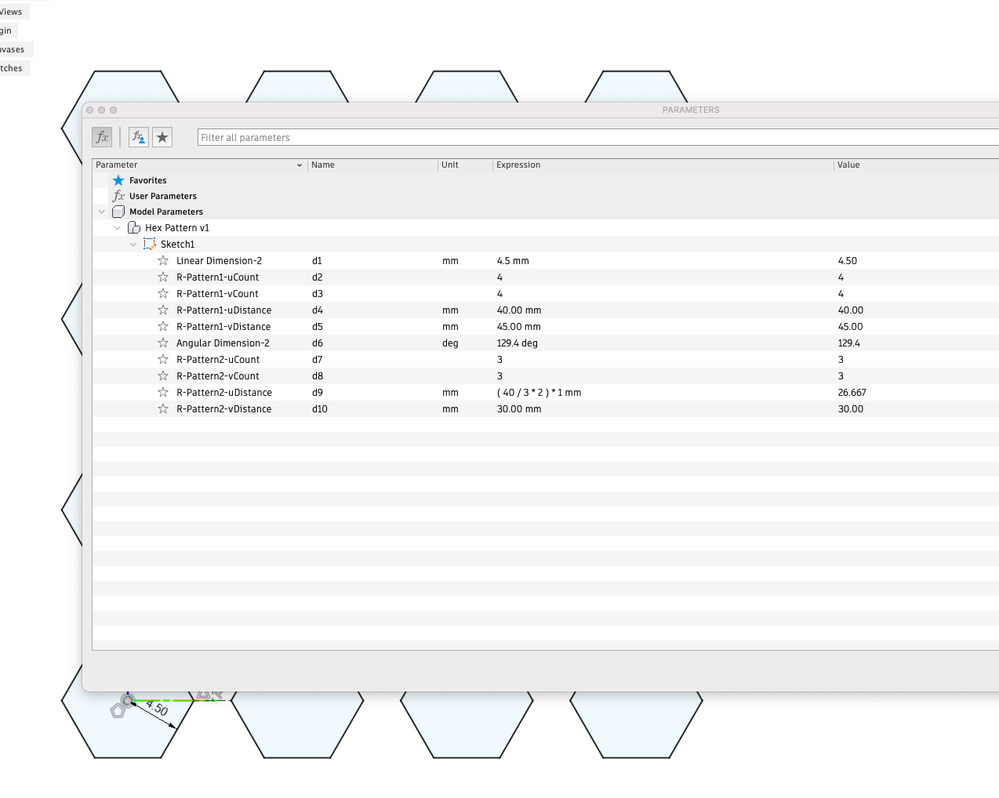Click the 4.50 dimension in the sketch canvas

(x=157, y=708)
